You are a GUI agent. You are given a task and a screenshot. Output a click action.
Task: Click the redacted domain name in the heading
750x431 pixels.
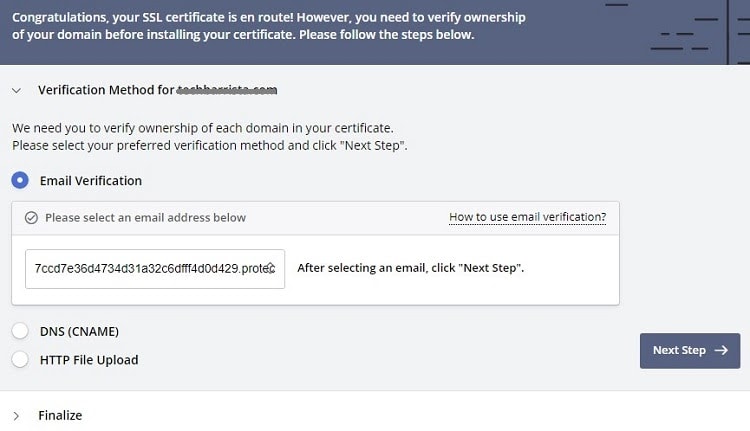pyautogui.click(x=227, y=90)
